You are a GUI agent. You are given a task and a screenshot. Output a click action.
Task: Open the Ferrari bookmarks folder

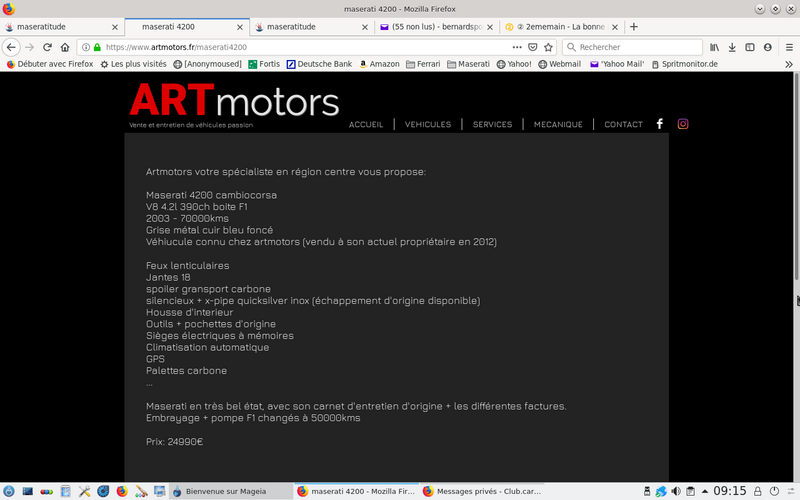tap(423, 64)
